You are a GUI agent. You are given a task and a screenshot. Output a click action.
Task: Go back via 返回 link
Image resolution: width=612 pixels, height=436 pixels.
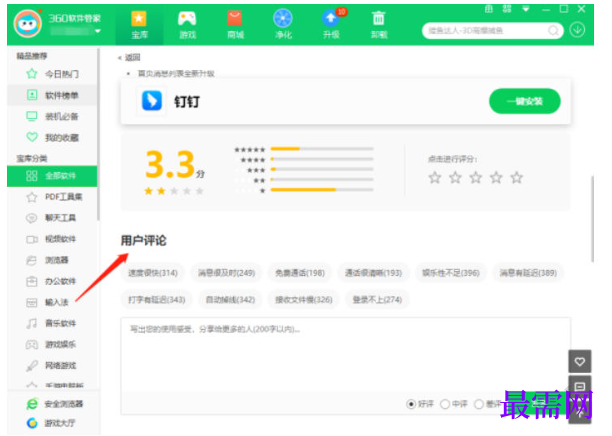tap(129, 58)
